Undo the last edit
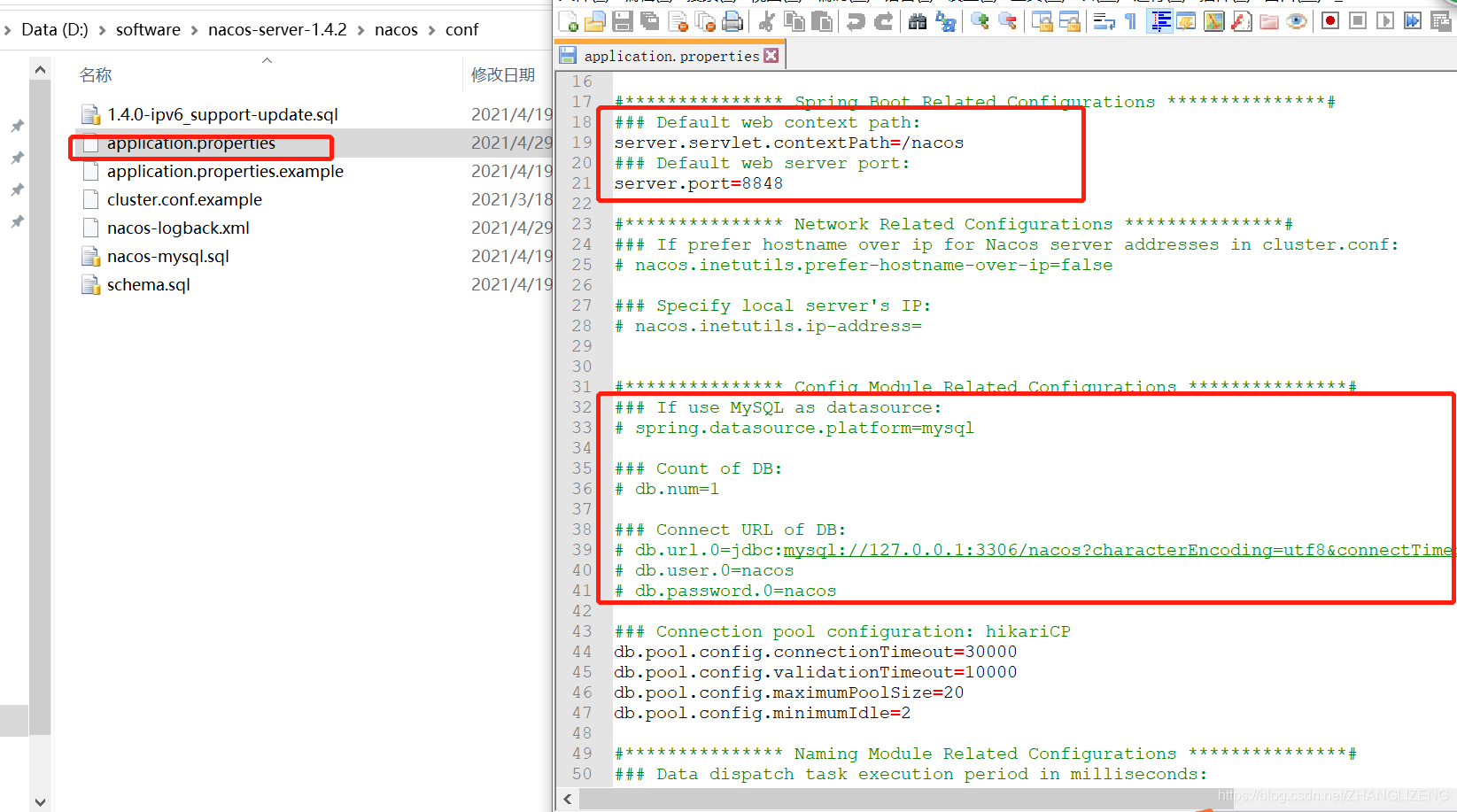 856,21
